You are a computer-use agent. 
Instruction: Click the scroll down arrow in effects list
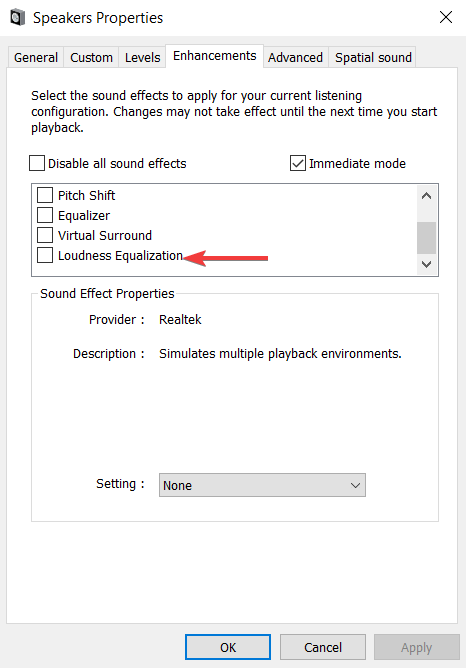coord(426,264)
